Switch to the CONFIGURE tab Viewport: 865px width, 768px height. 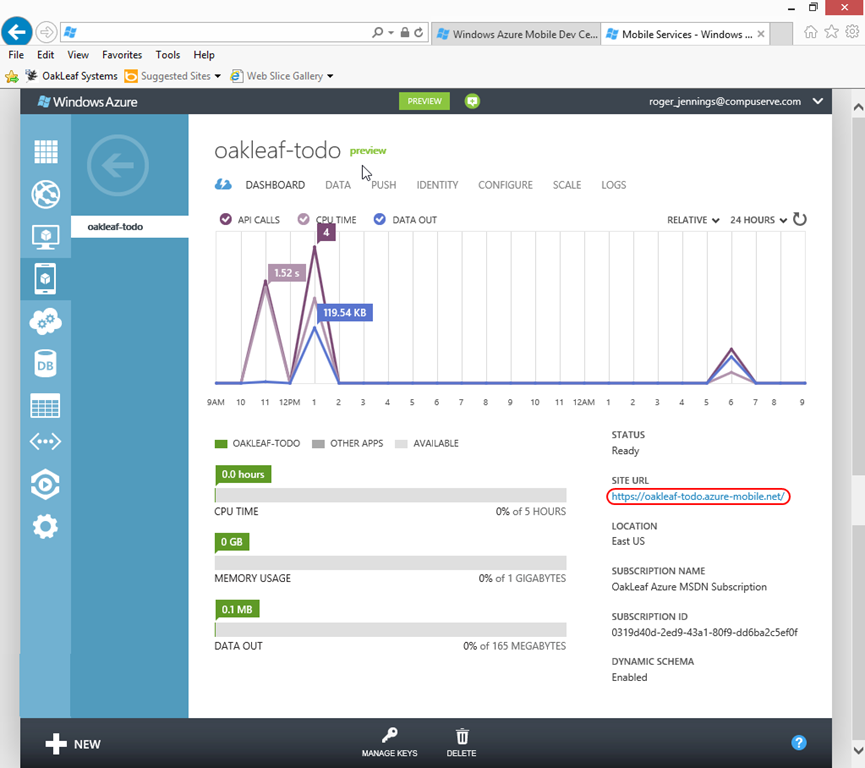pos(505,185)
